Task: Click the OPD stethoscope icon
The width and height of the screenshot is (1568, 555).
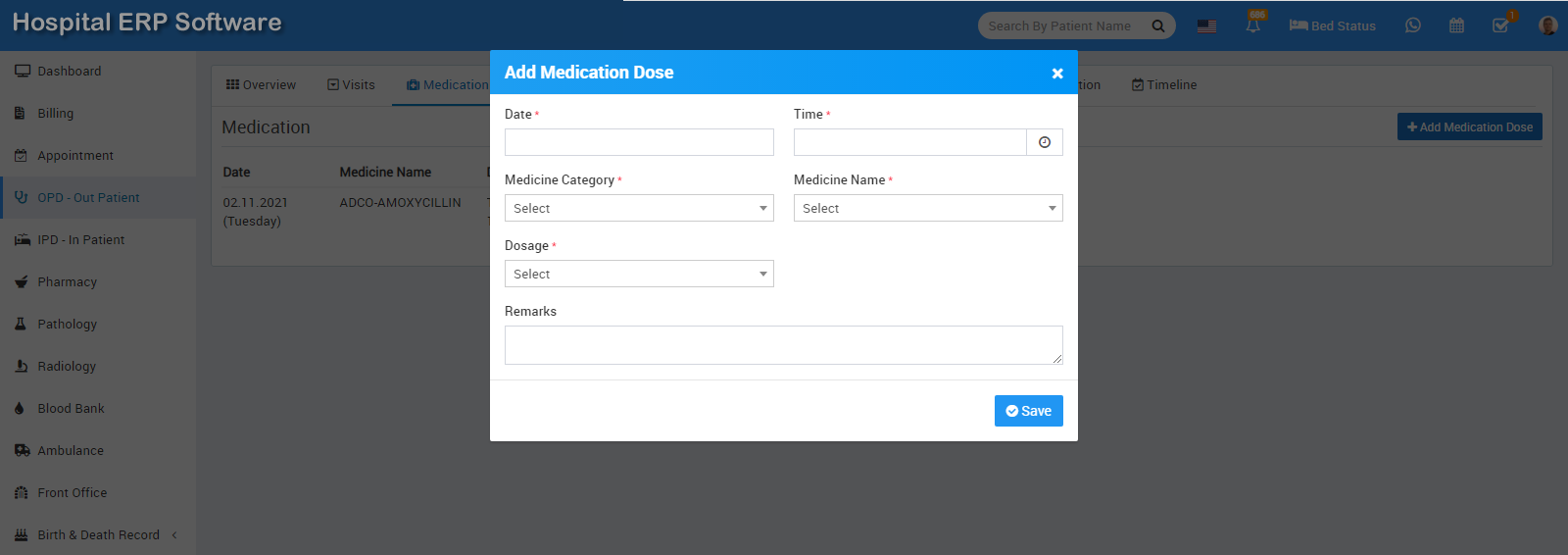Action: click(x=22, y=197)
